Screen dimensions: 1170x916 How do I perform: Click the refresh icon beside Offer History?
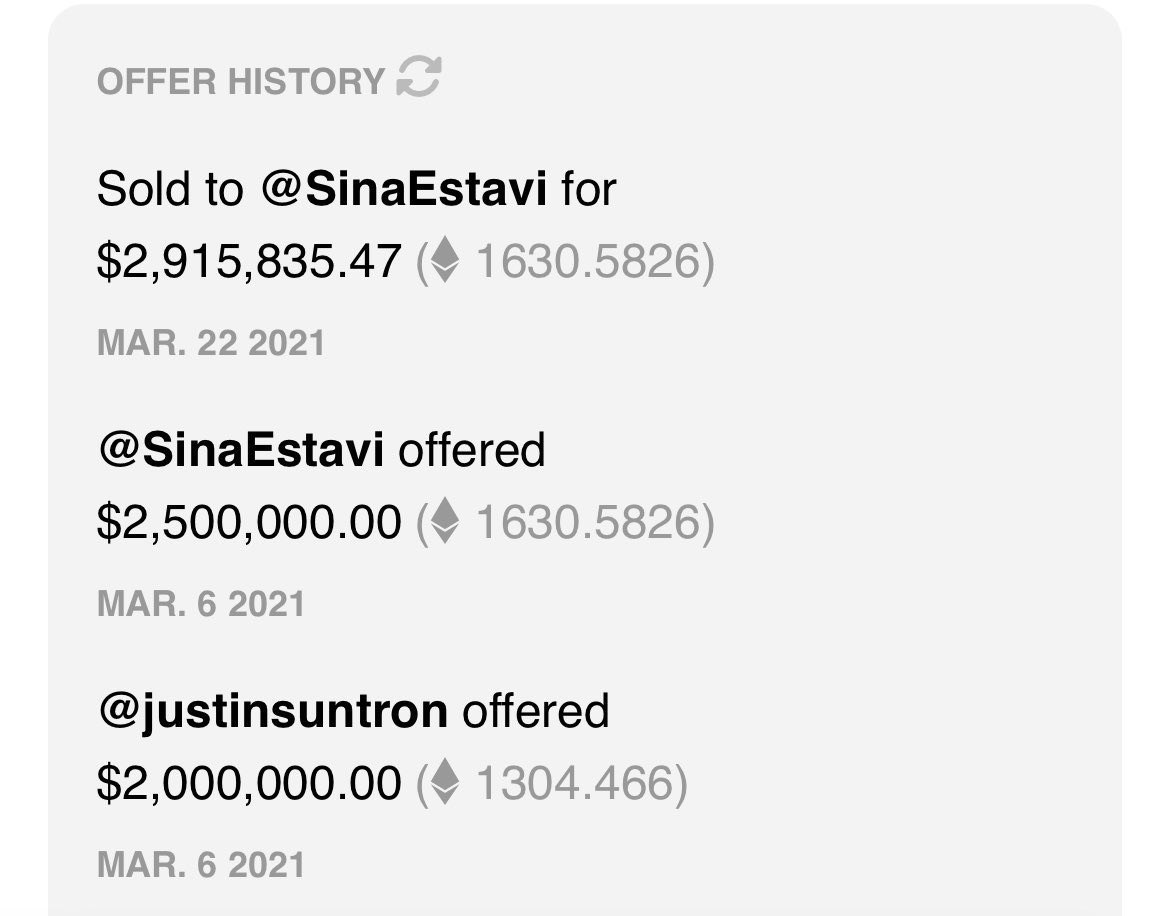coord(419,78)
